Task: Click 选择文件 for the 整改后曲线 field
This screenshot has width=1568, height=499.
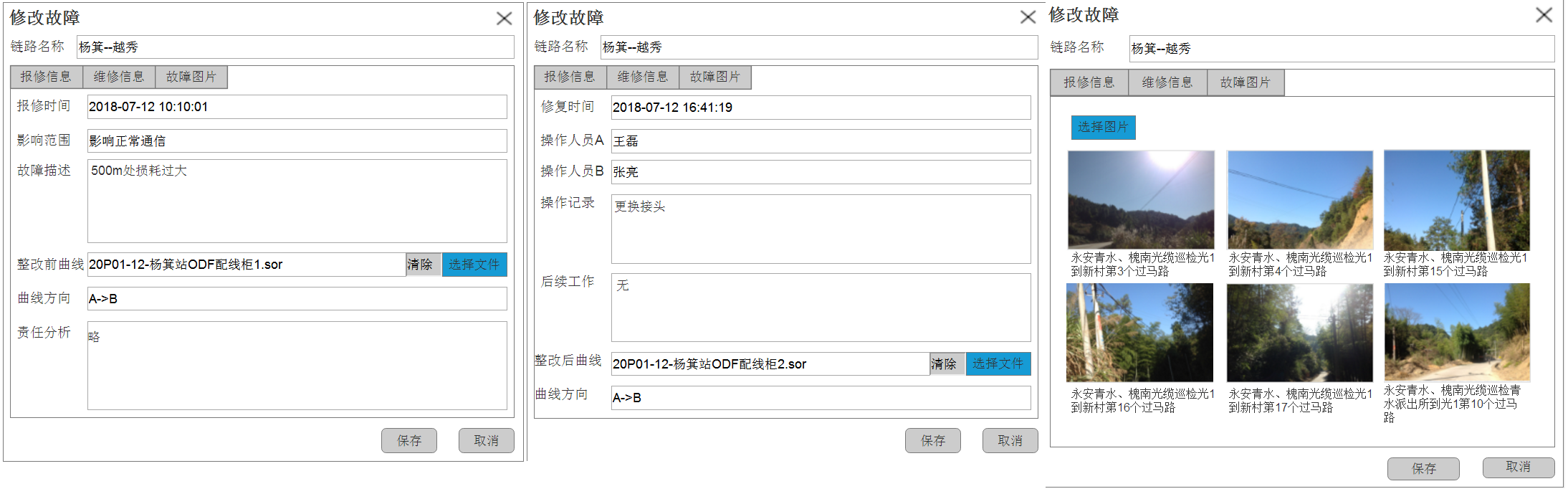Action: tap(998, 364)
